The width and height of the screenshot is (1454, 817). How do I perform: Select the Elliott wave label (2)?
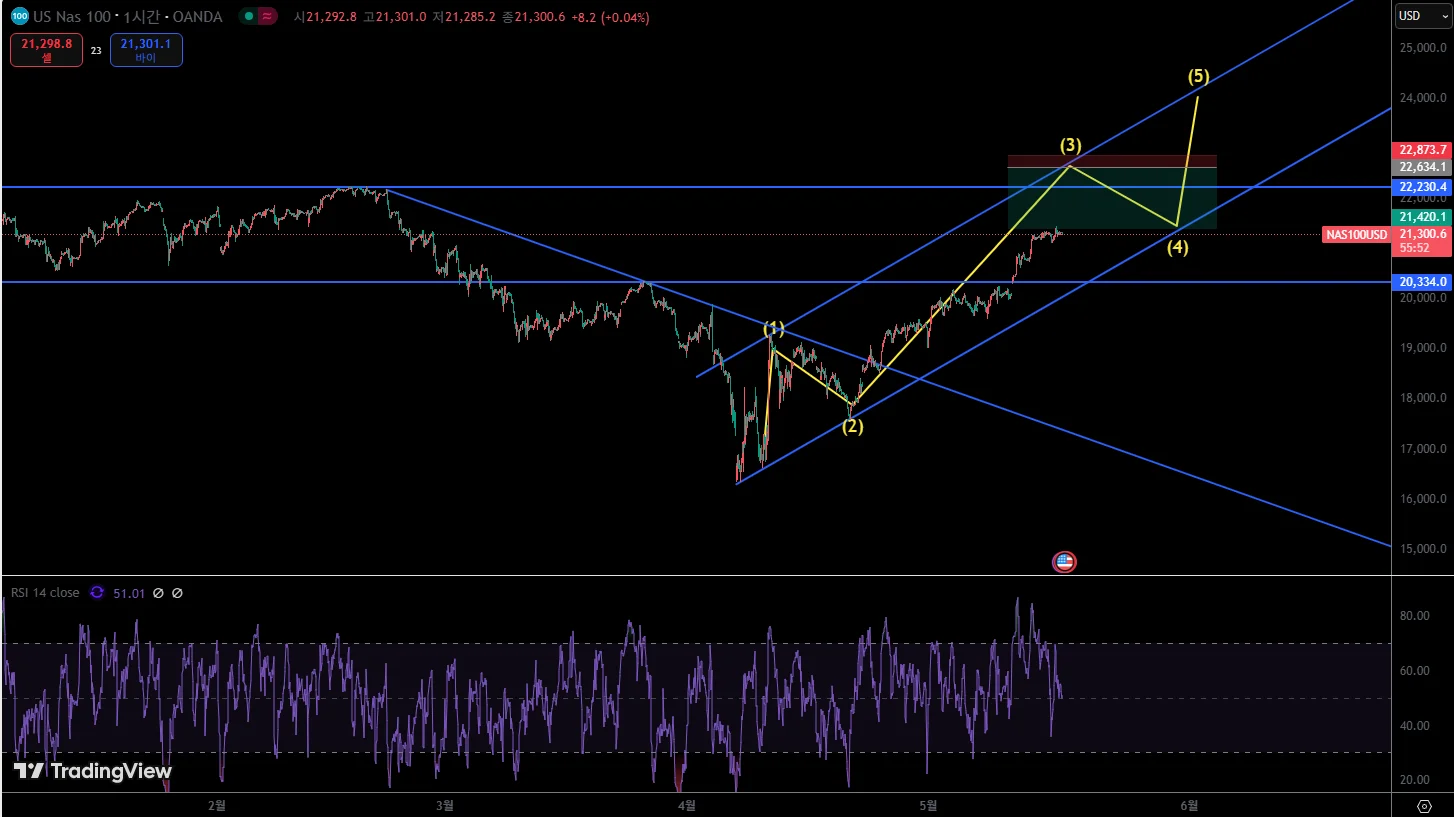click(852, 426)
